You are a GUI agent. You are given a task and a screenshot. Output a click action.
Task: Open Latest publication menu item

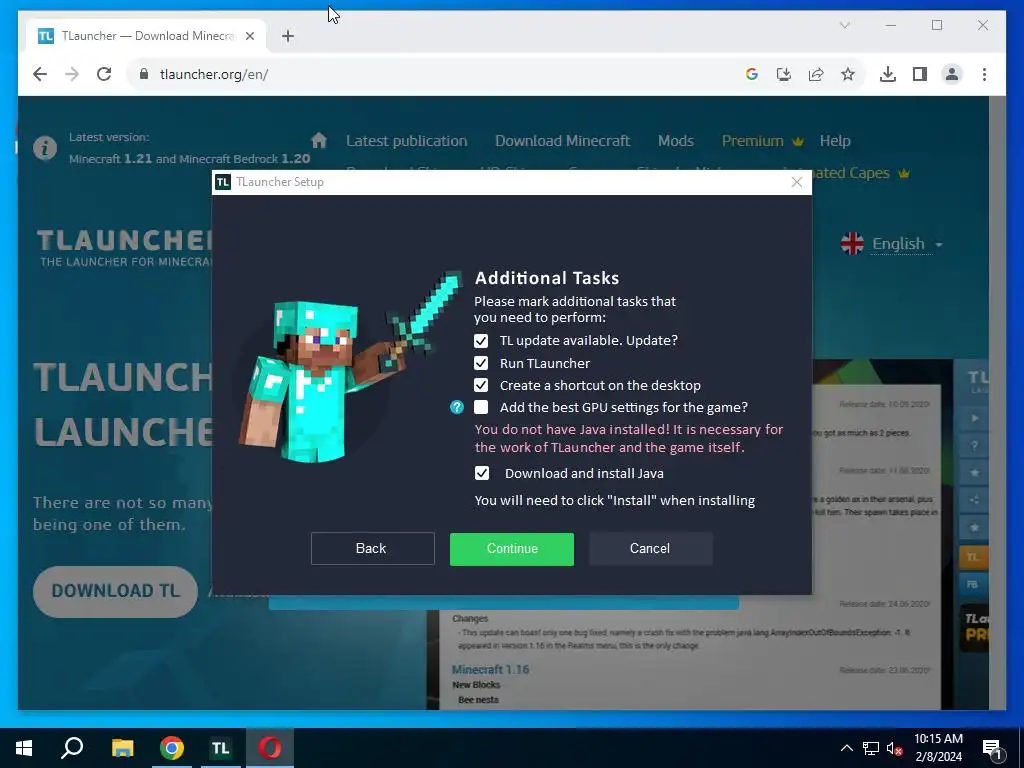click(x=406, y=141)
